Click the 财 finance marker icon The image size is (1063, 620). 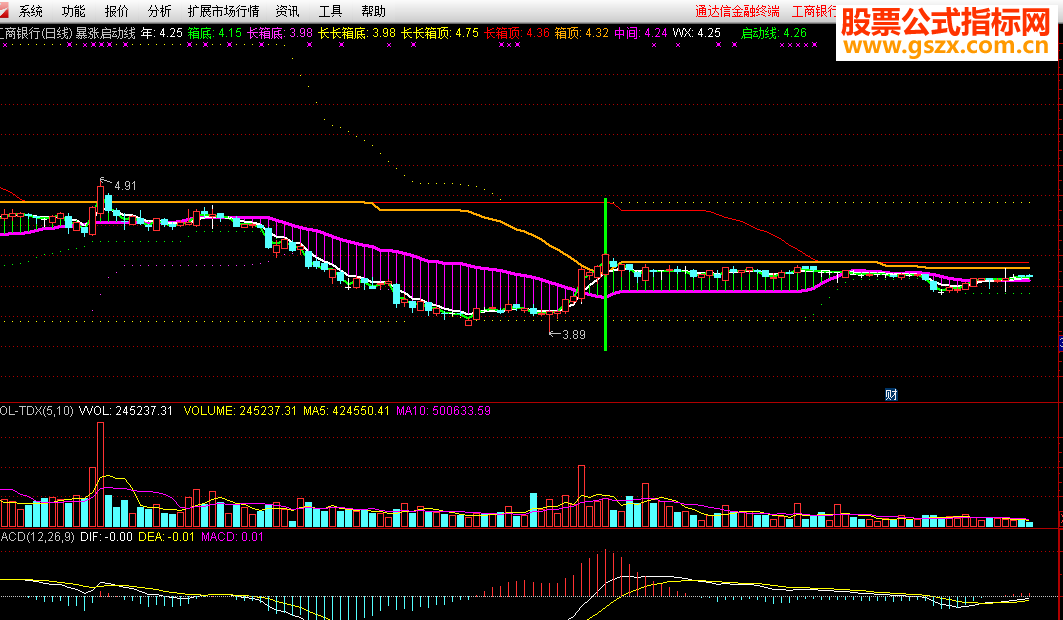point(891,394)
